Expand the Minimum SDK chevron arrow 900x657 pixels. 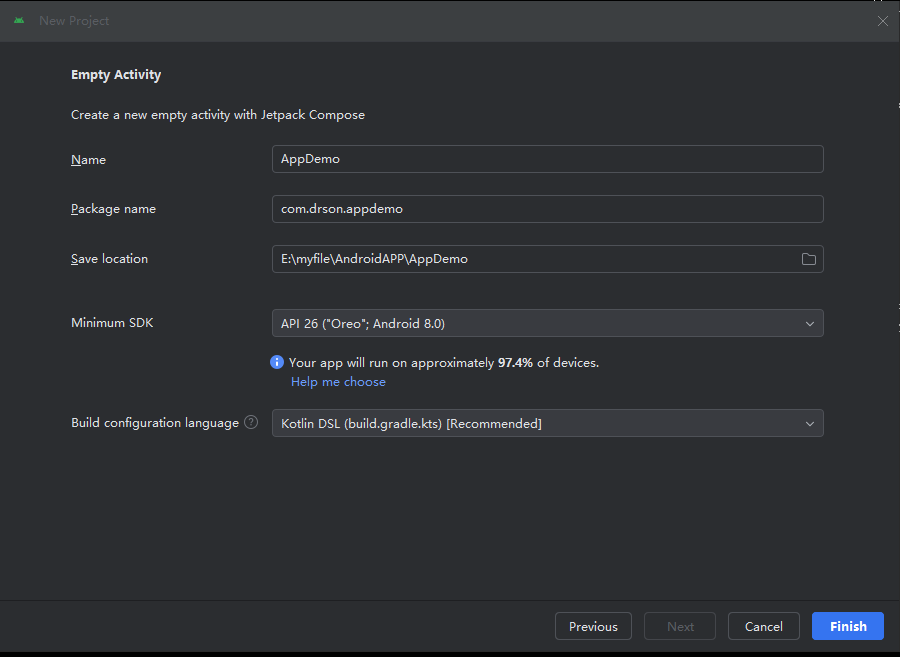point(809,324)
